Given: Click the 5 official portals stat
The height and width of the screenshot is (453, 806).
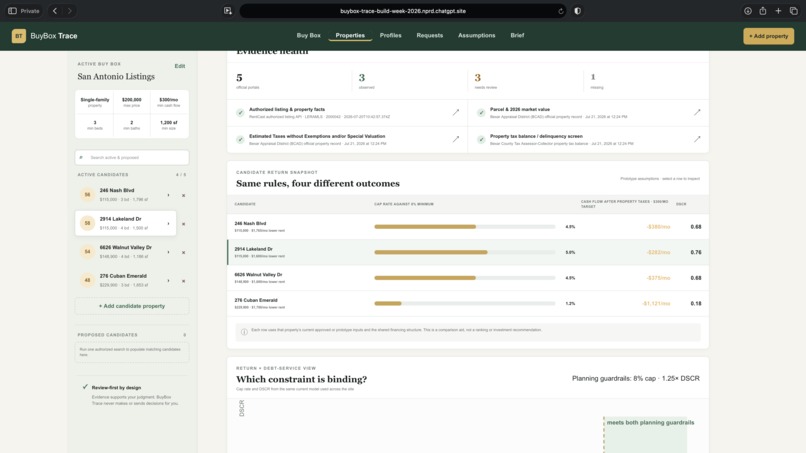Looking at the screenshot, I should [247, 81].
